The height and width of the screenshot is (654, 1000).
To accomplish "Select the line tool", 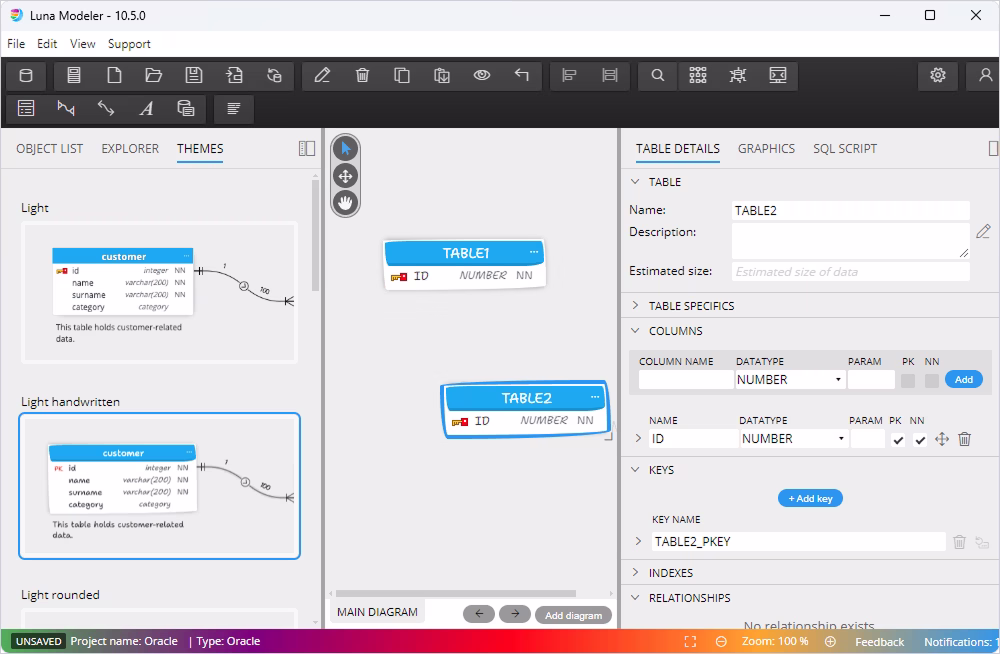I will click(x=106, y=108).
